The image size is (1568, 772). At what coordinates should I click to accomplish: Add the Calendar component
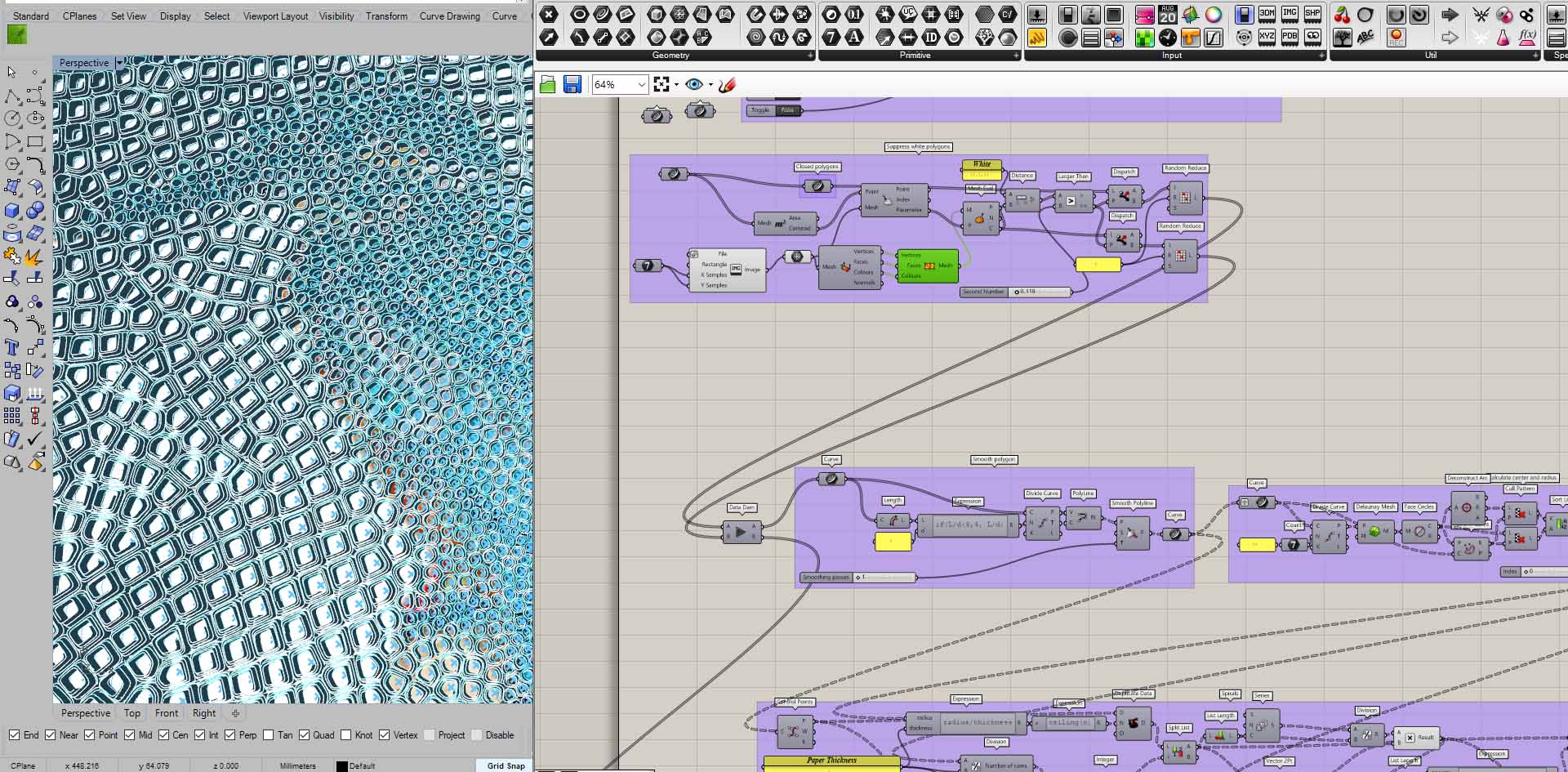pyautogui.click(x=1168, y=15)
